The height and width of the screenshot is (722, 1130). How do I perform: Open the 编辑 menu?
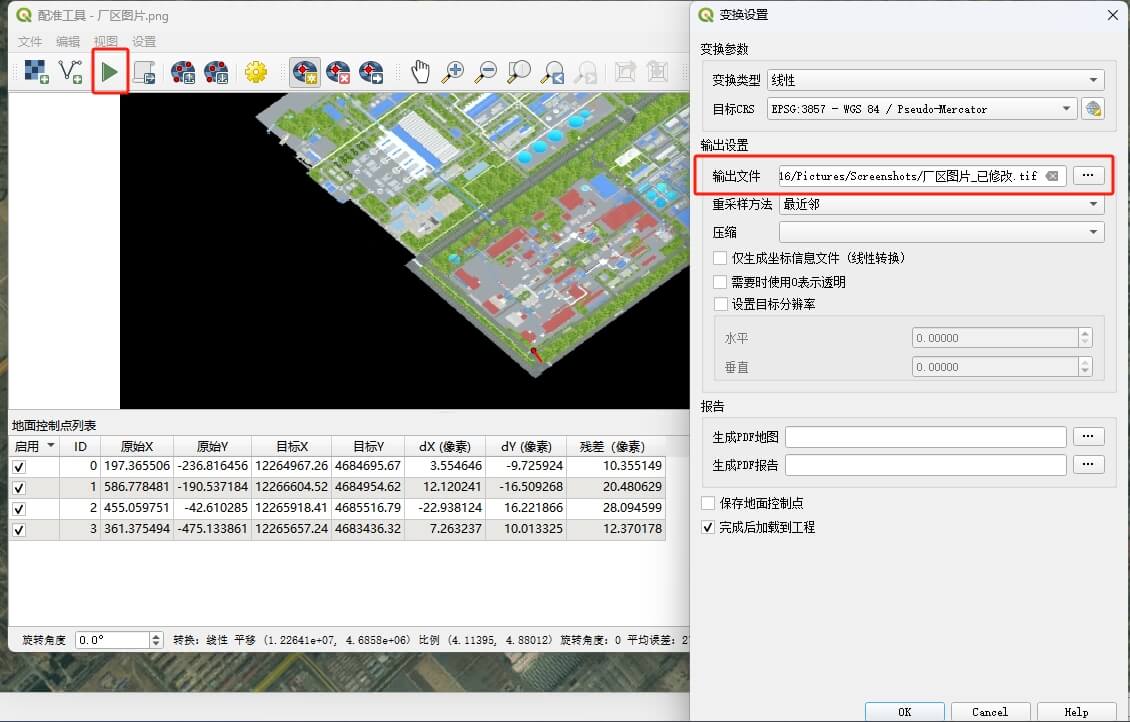point(68,41)
